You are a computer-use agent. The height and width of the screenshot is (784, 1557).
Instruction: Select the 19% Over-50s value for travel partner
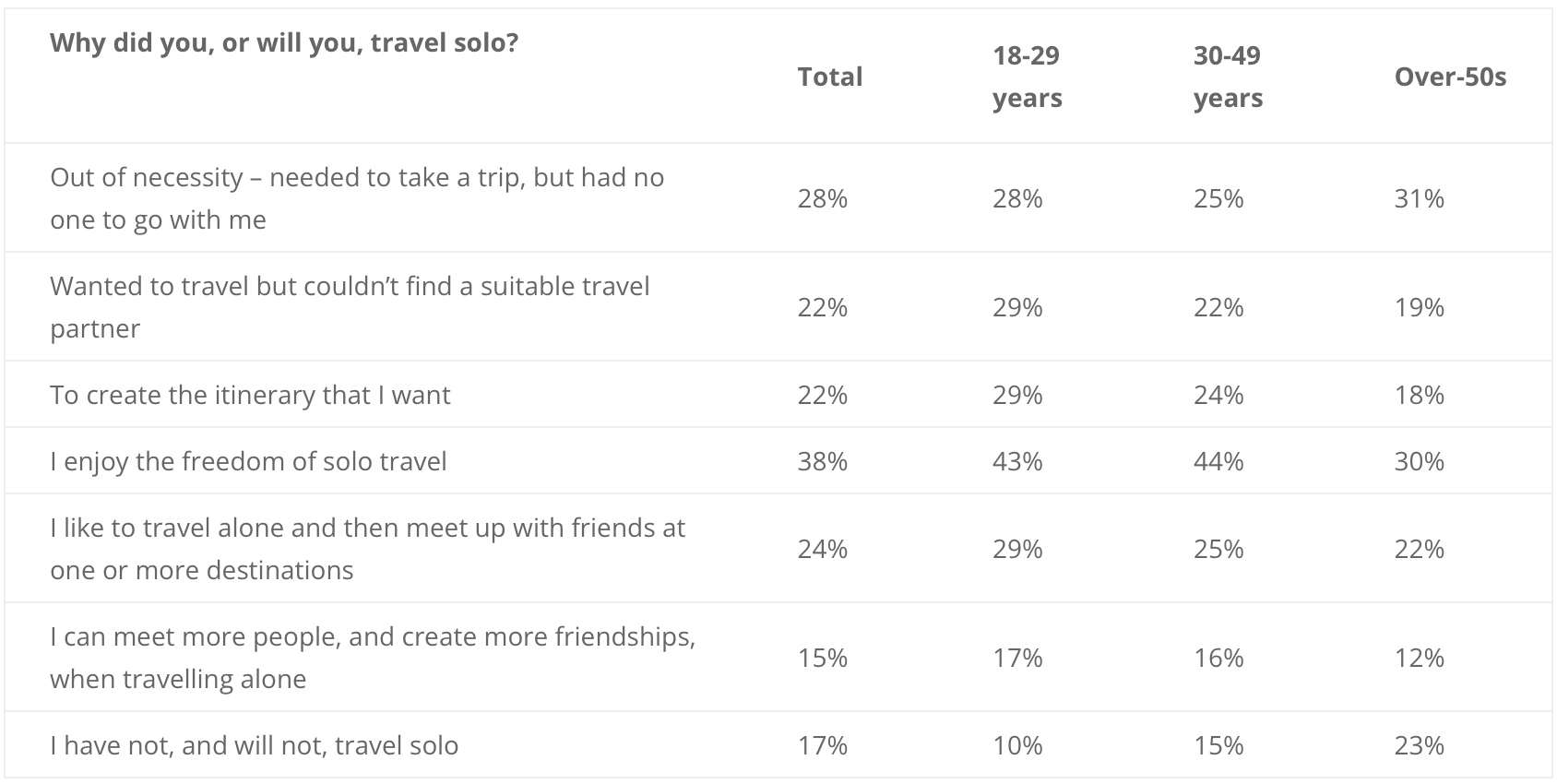(x=1419, y=307)
